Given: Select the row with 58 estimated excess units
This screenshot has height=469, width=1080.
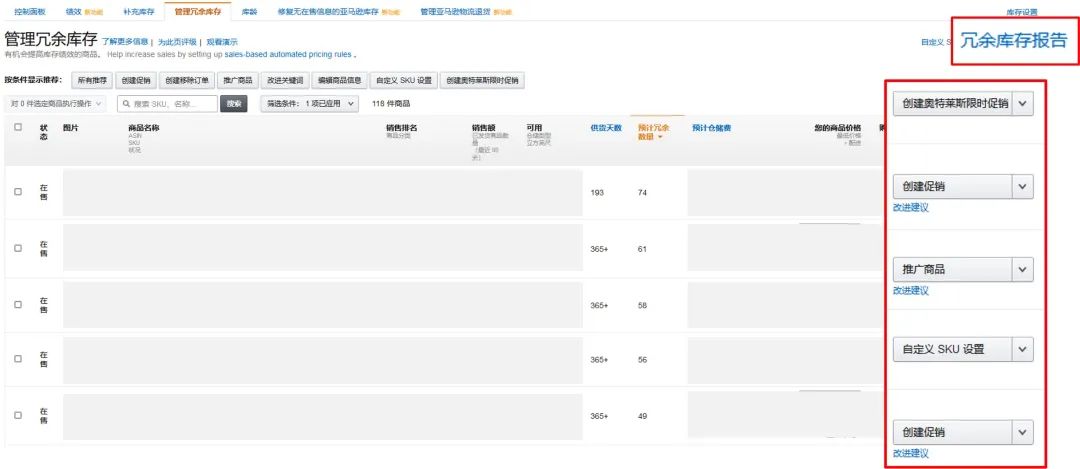Looking at the screenshot, I should (18, 304).
